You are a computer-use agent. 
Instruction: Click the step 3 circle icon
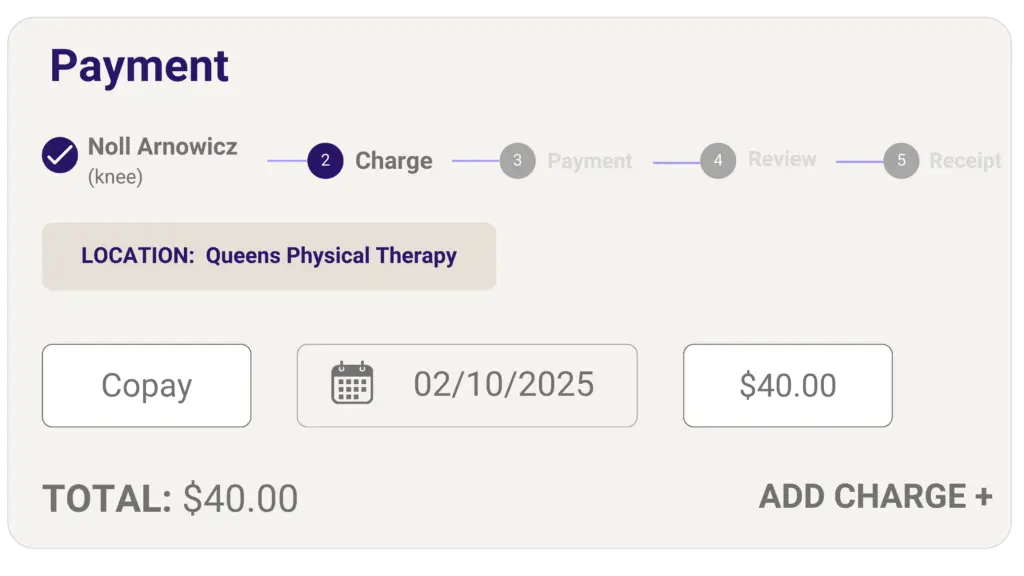[518, 161]
